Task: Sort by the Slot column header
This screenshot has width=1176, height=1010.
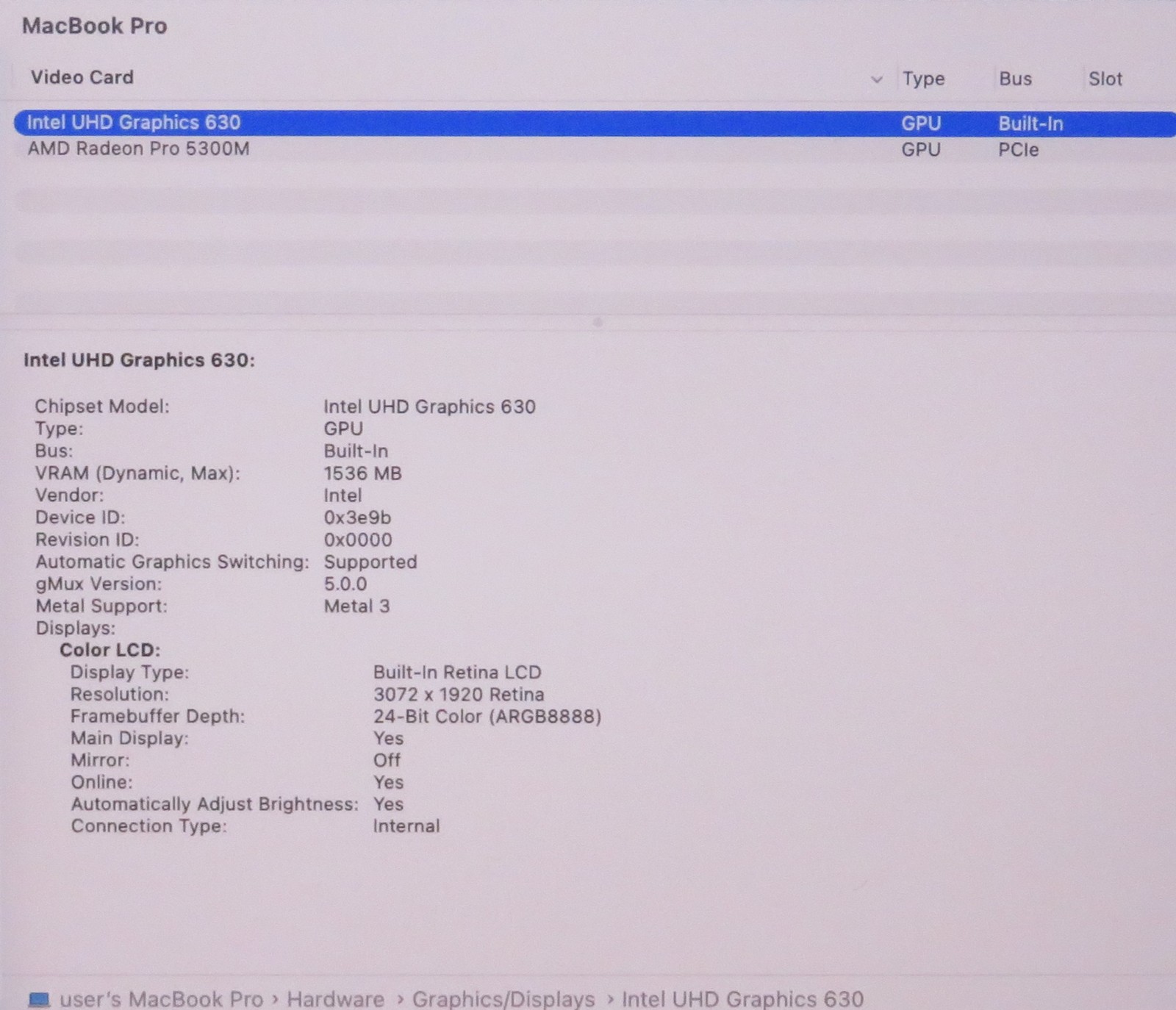Action: (x=1105, y=79)
